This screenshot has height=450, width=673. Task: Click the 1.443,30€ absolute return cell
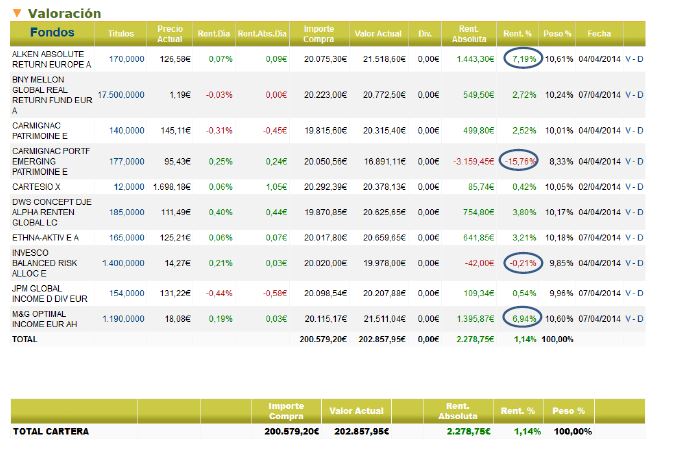(475, 59)
